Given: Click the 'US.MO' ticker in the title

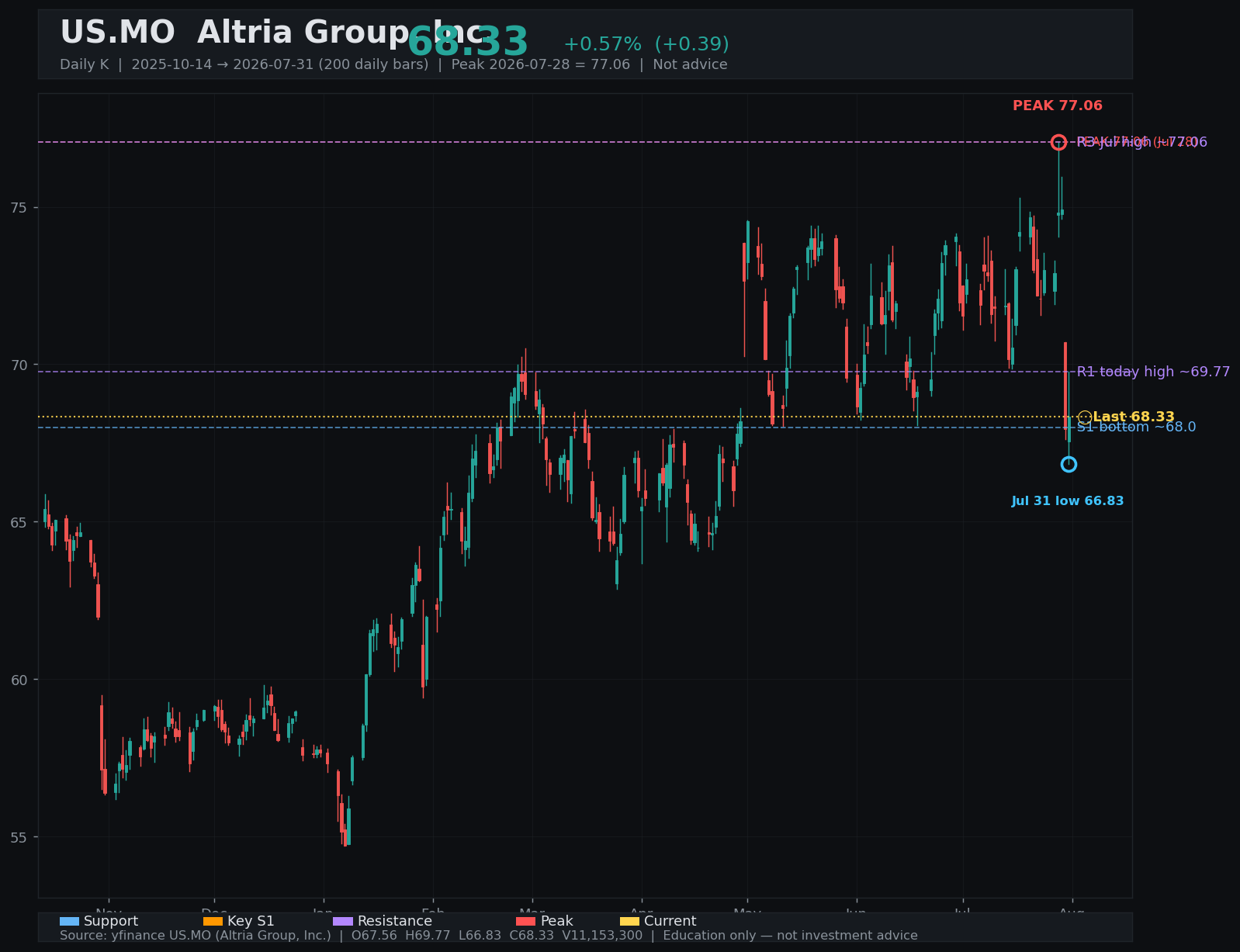Looking at the screenshot, I should tap(117, 33).
